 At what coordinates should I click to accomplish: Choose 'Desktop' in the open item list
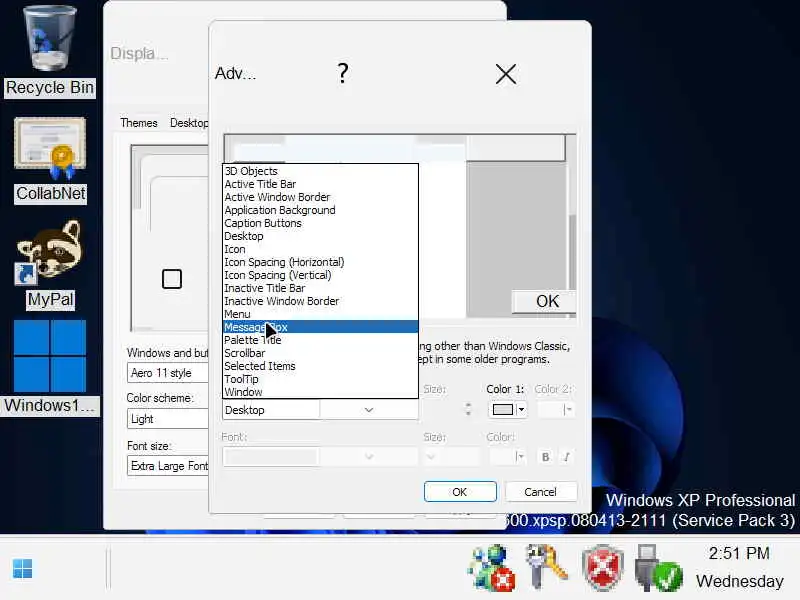(320, 236)
